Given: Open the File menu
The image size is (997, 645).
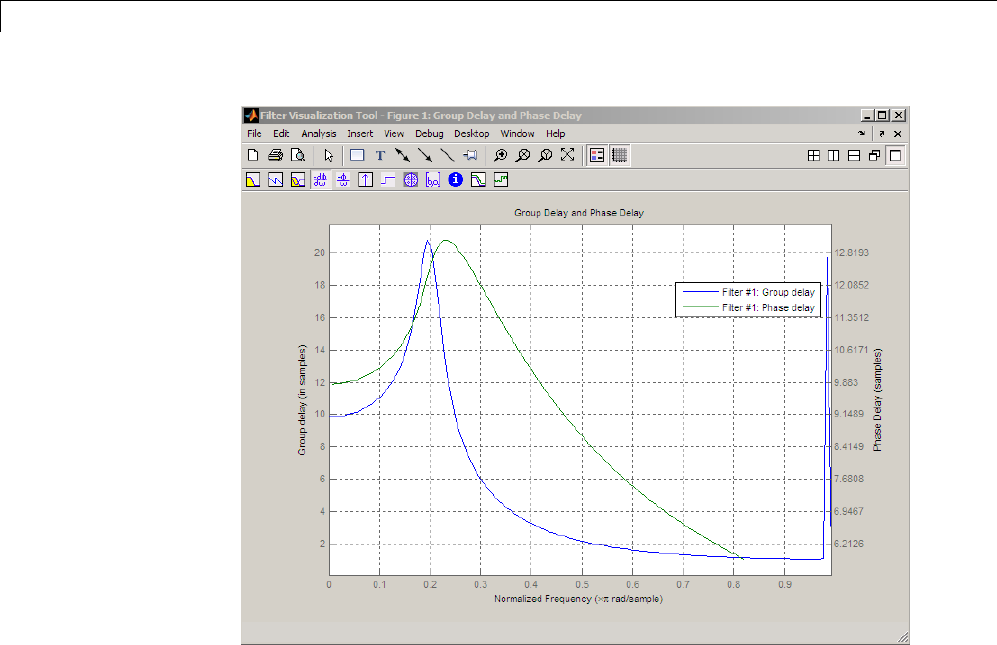Looking at the screenshot, I should [254, 134].
